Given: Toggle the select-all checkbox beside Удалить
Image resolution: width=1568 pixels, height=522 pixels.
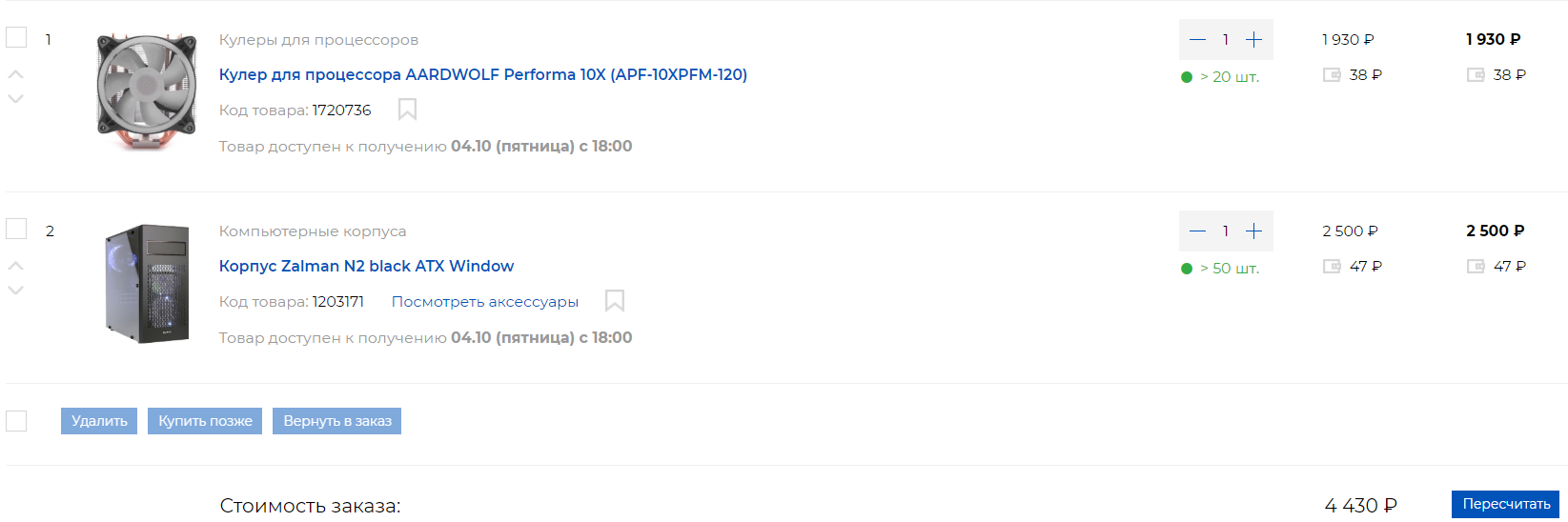Looking at the screenshot, I should coord(16,421).
